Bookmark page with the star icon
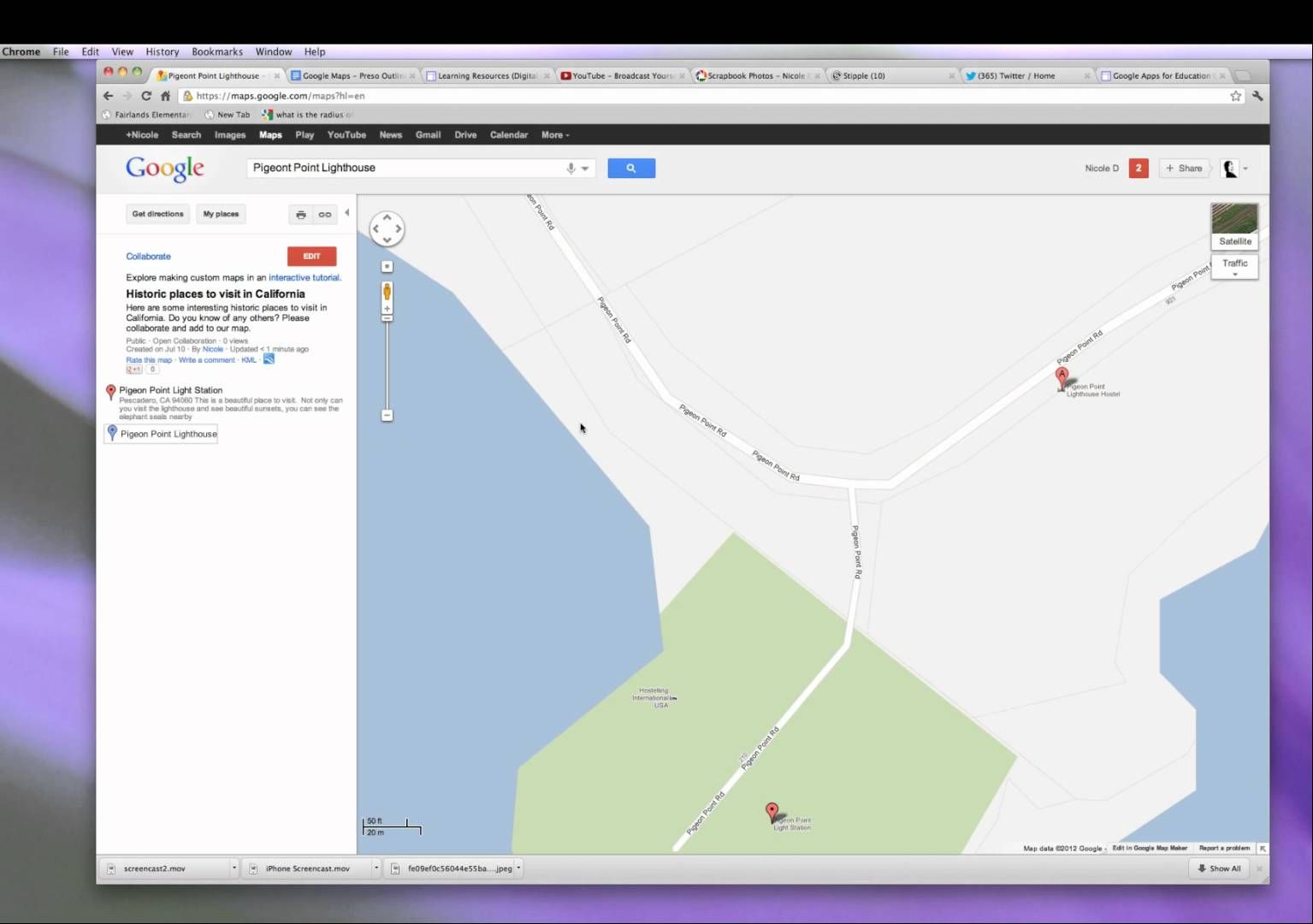 point(1235,96)
